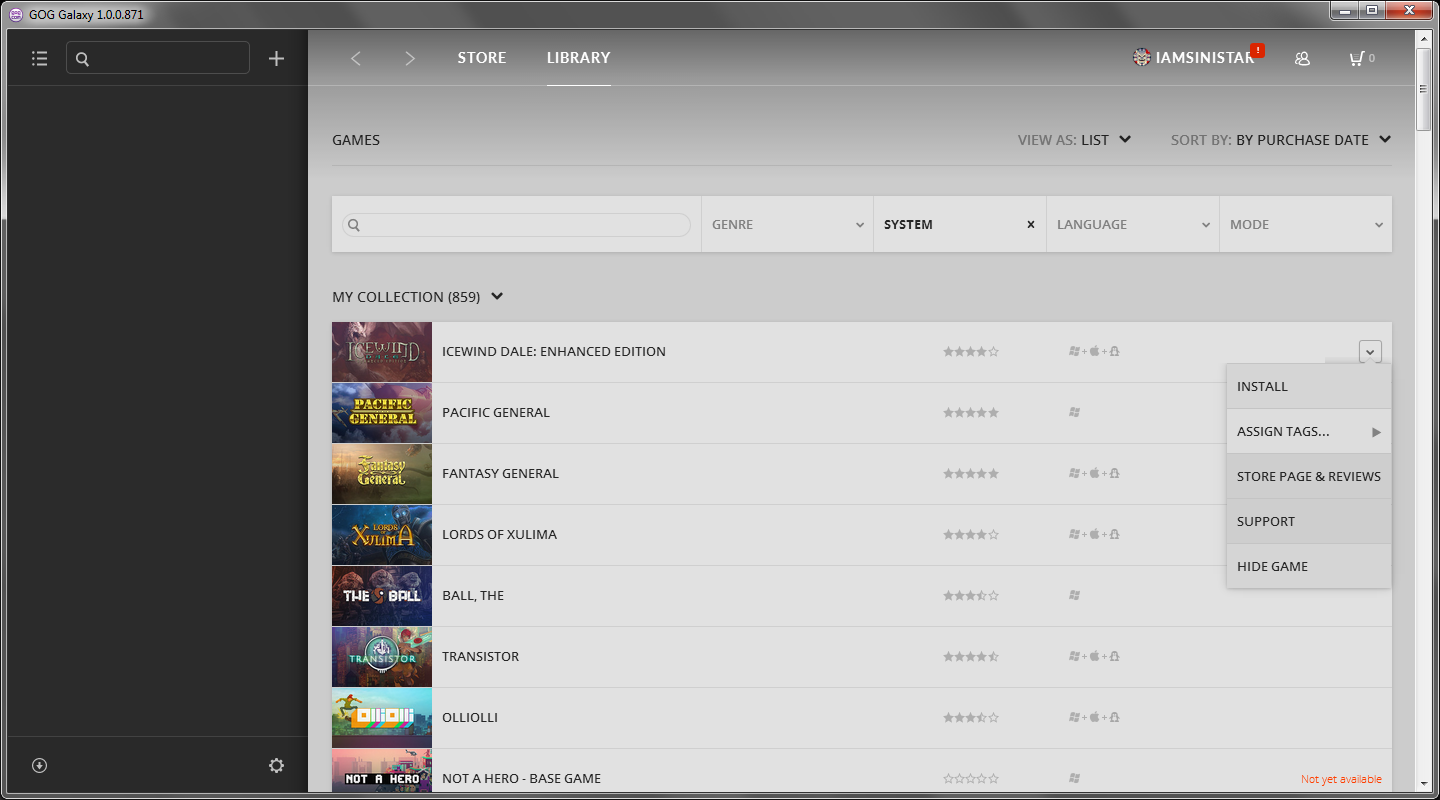Select TRANSISTOR title text
This screenshot has height=800, width=1440.
pos(481,657)
